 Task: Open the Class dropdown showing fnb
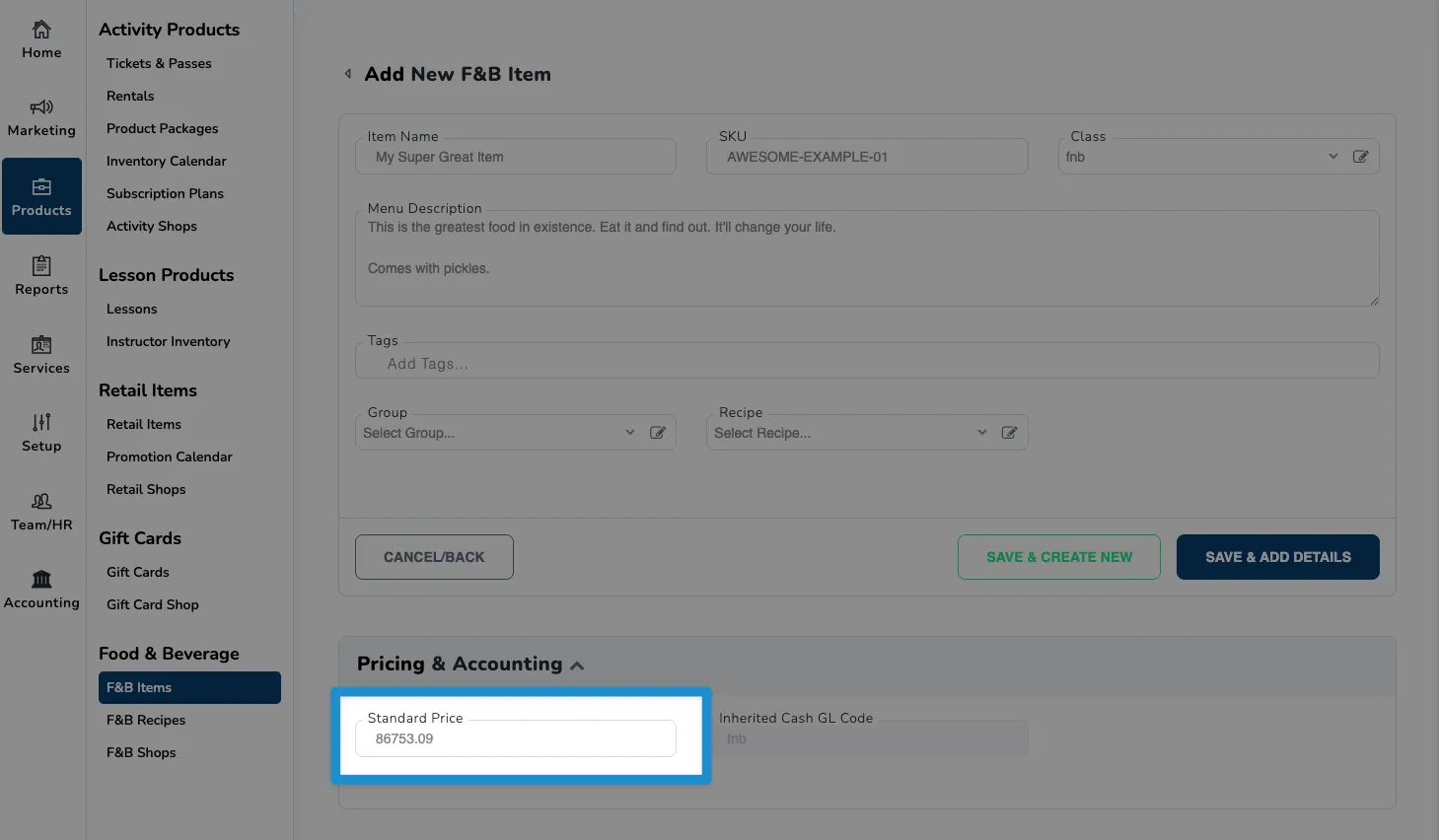[1200, 157]
